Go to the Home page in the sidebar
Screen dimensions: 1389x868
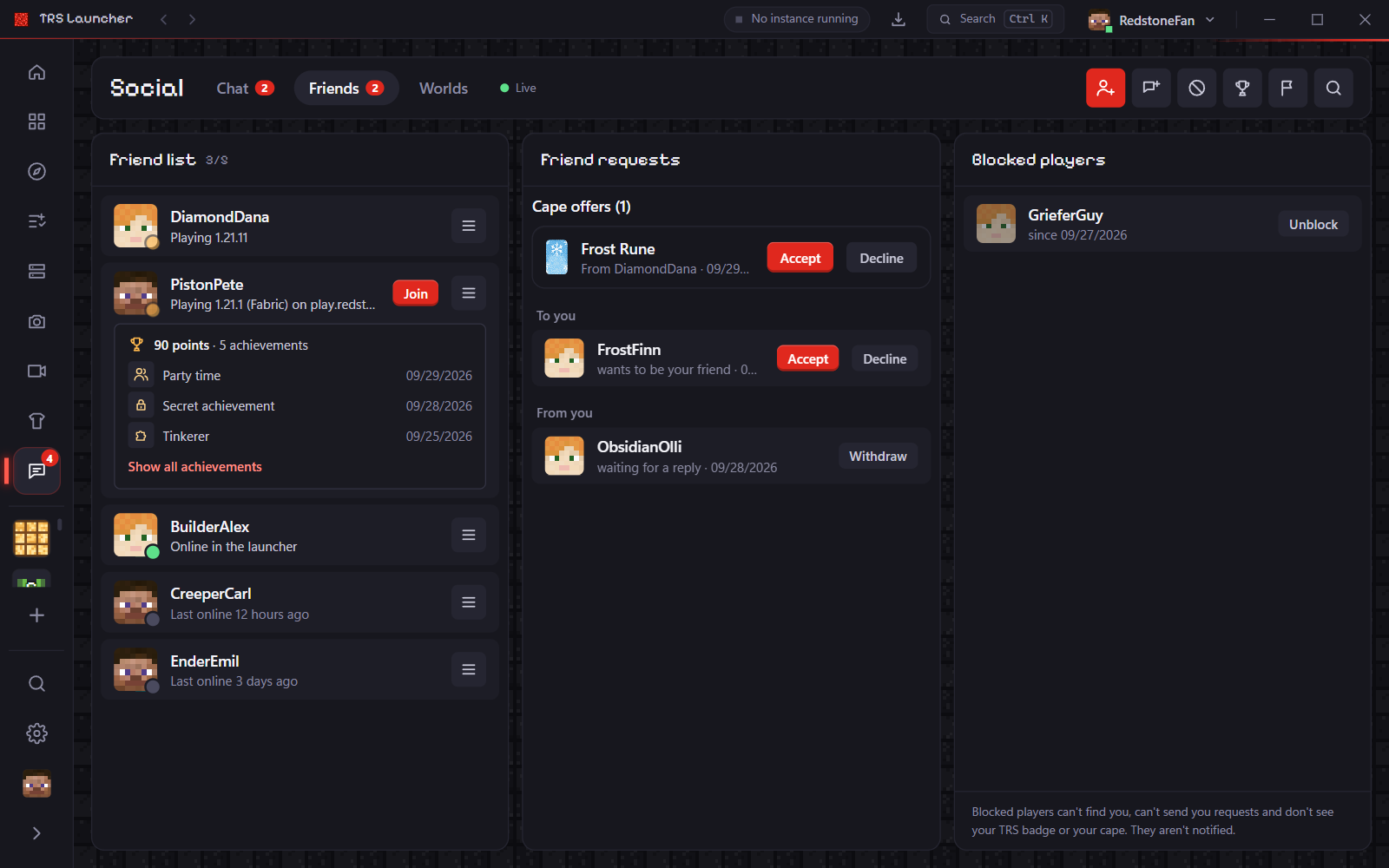[x=36, y=72]
